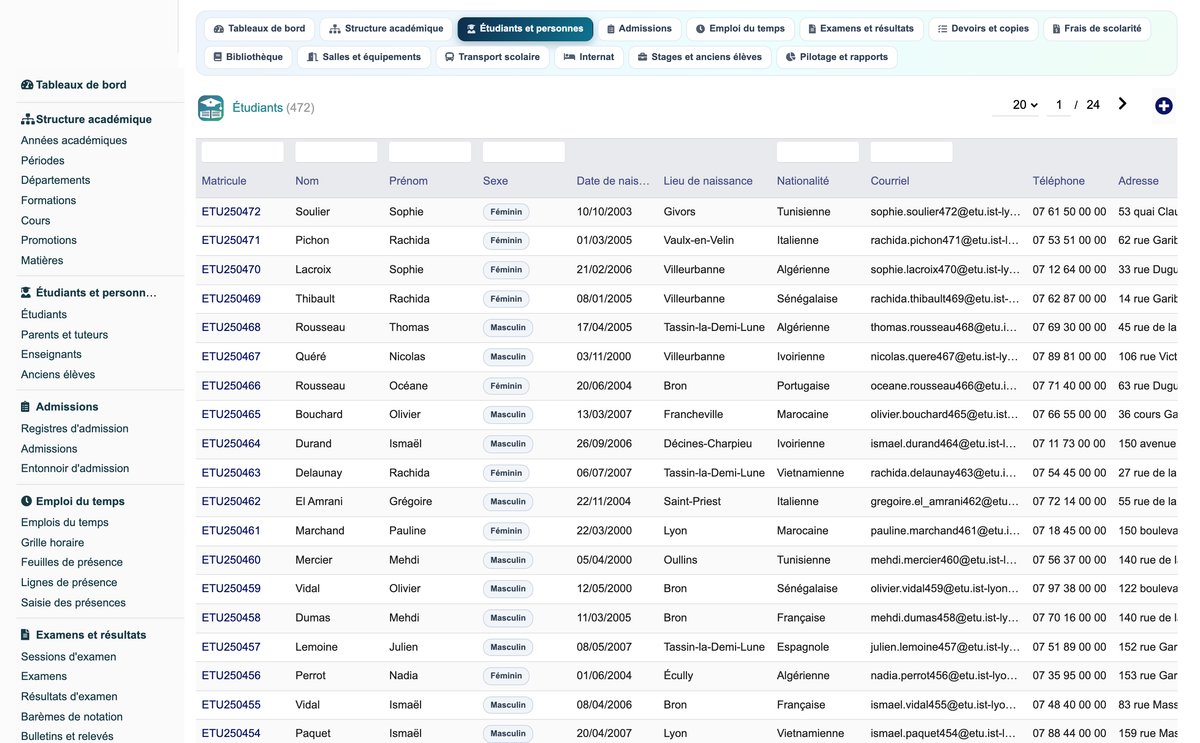1200x743 pixels.
Task: Click the Frais de scolarité invoice icon
Action: click(x=1056, y=29)
